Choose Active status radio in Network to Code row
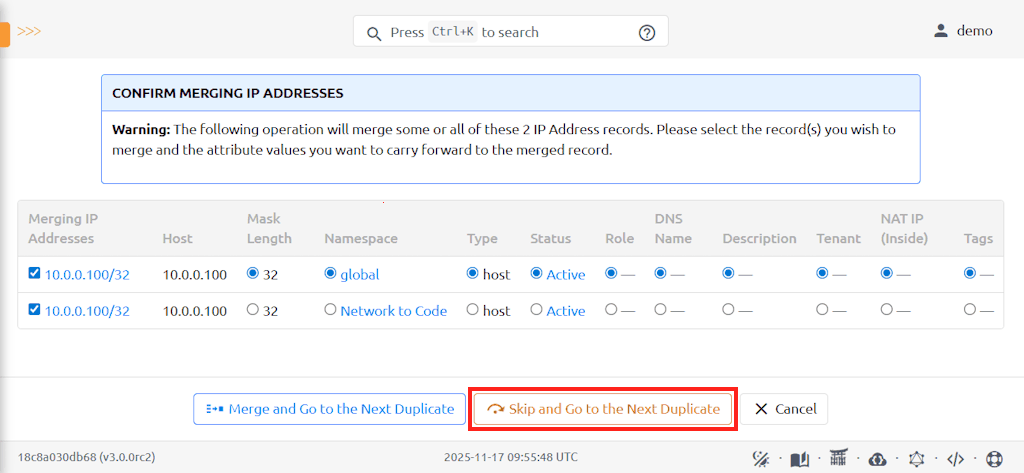Screen dimensions: 1024x473 pos(536,310)
